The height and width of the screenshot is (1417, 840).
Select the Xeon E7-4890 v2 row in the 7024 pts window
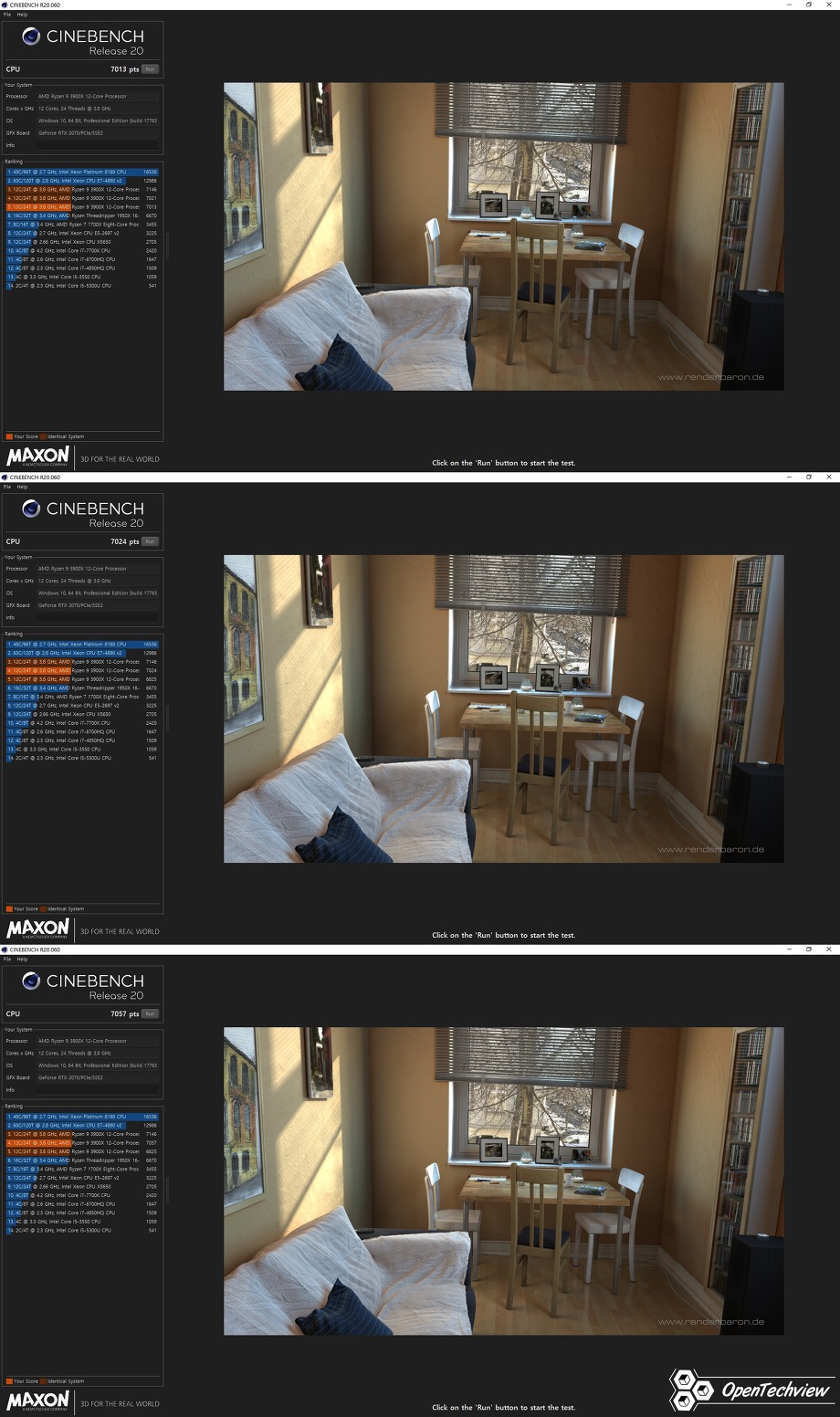coord(82,653)
